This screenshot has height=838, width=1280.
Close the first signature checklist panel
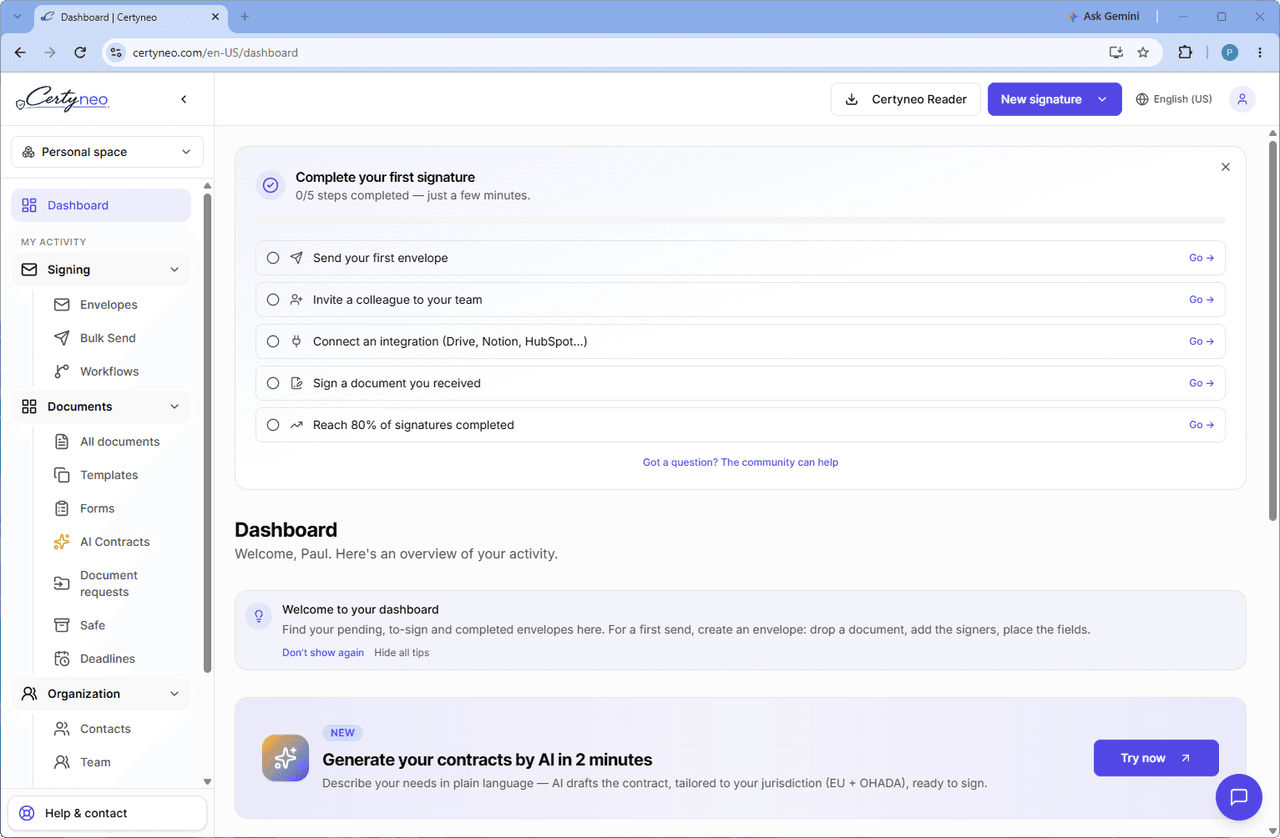1226,167
